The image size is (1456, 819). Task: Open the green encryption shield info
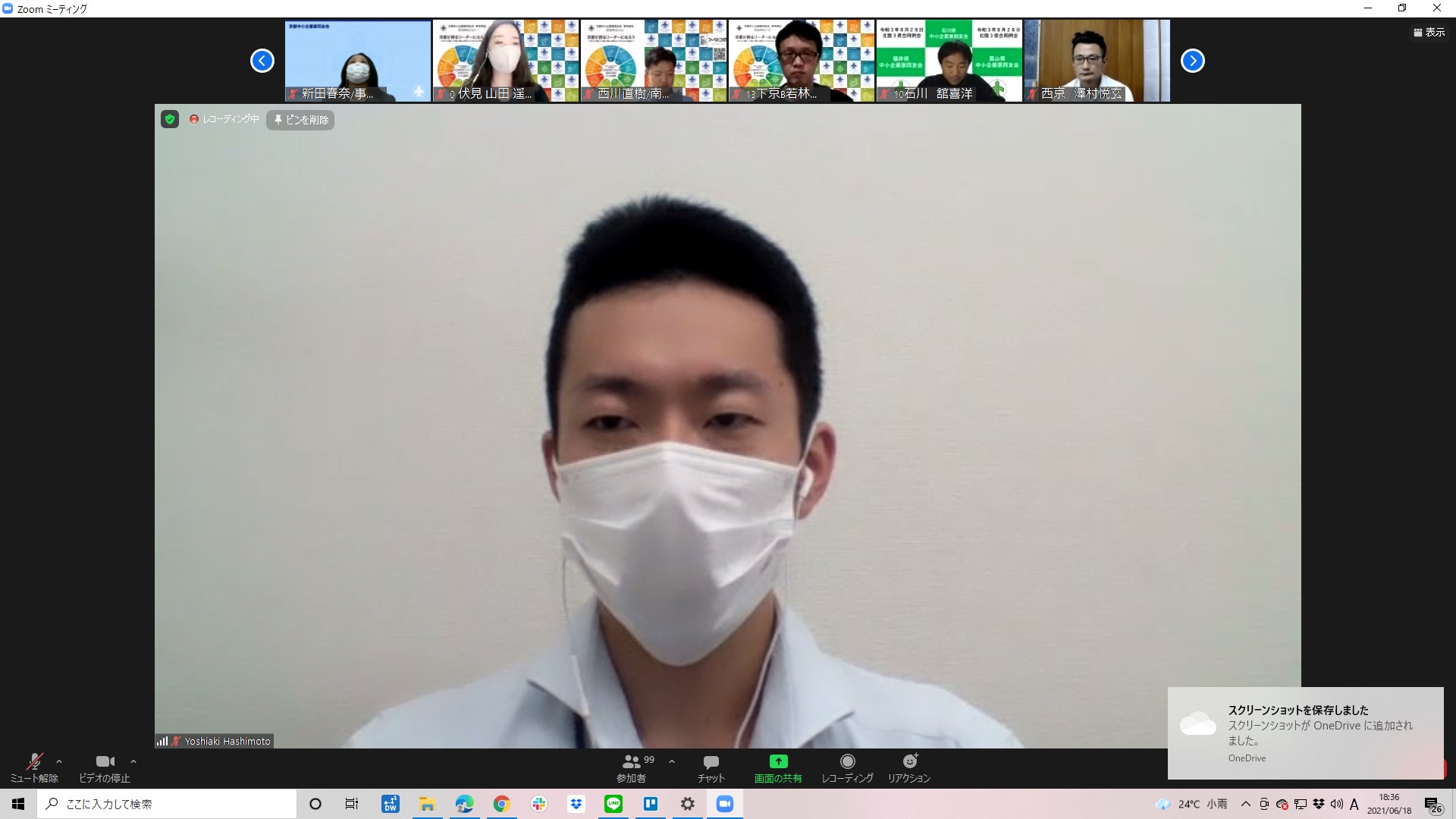(x=170, y=119)
